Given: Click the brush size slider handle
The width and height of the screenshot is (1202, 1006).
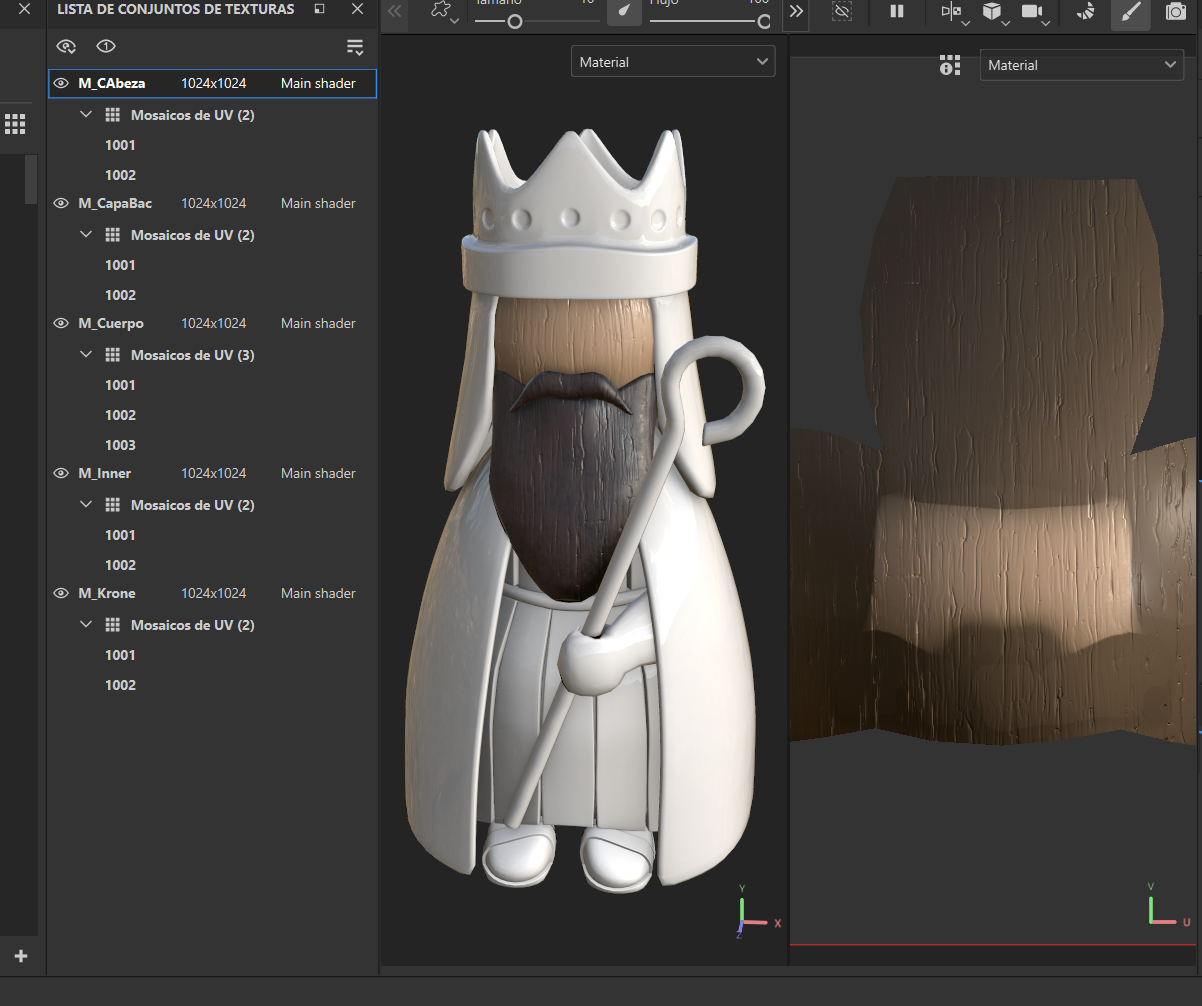Looking at the screenshot, I should 515,21.
